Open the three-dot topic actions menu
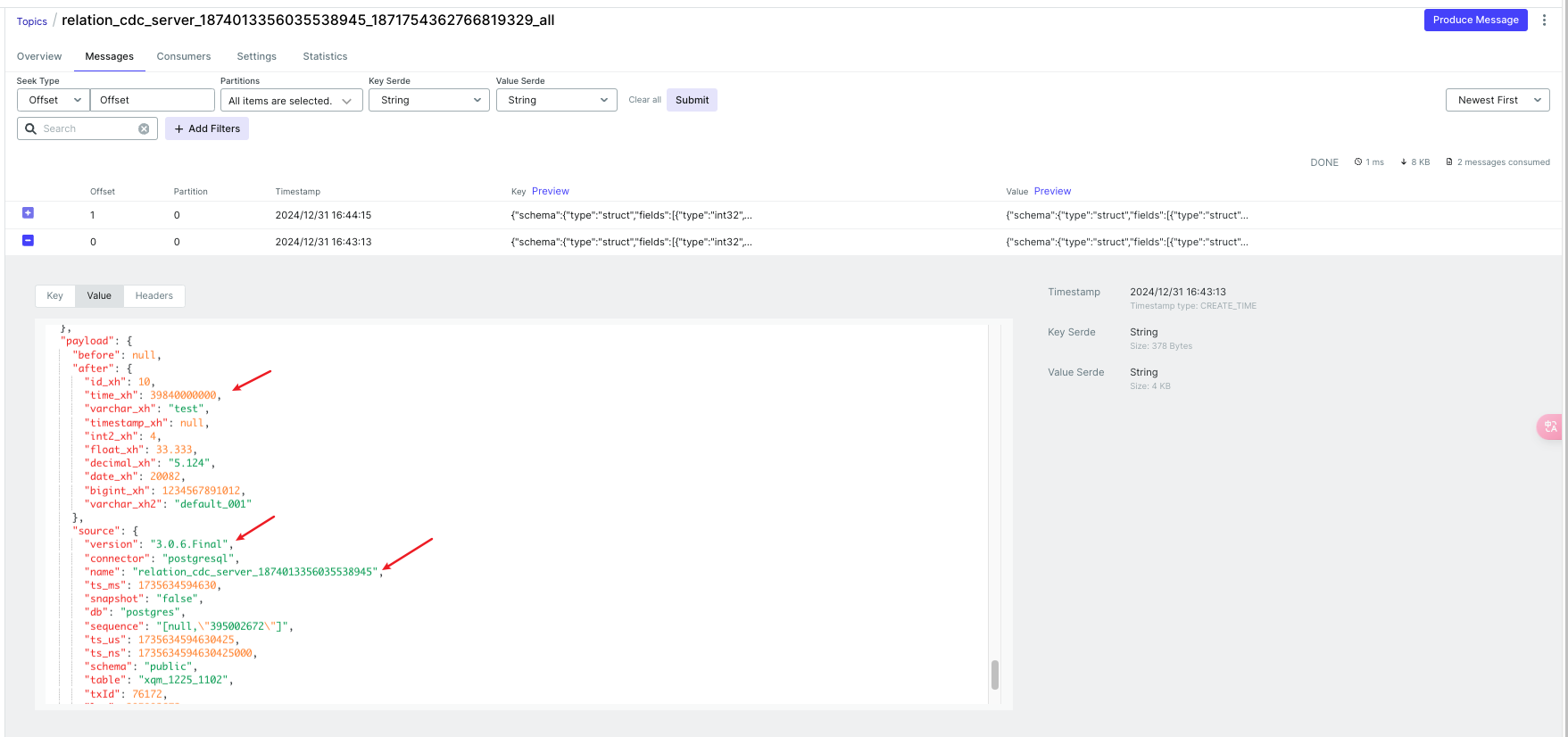The image size is (1568, 737). (1544, 20)
